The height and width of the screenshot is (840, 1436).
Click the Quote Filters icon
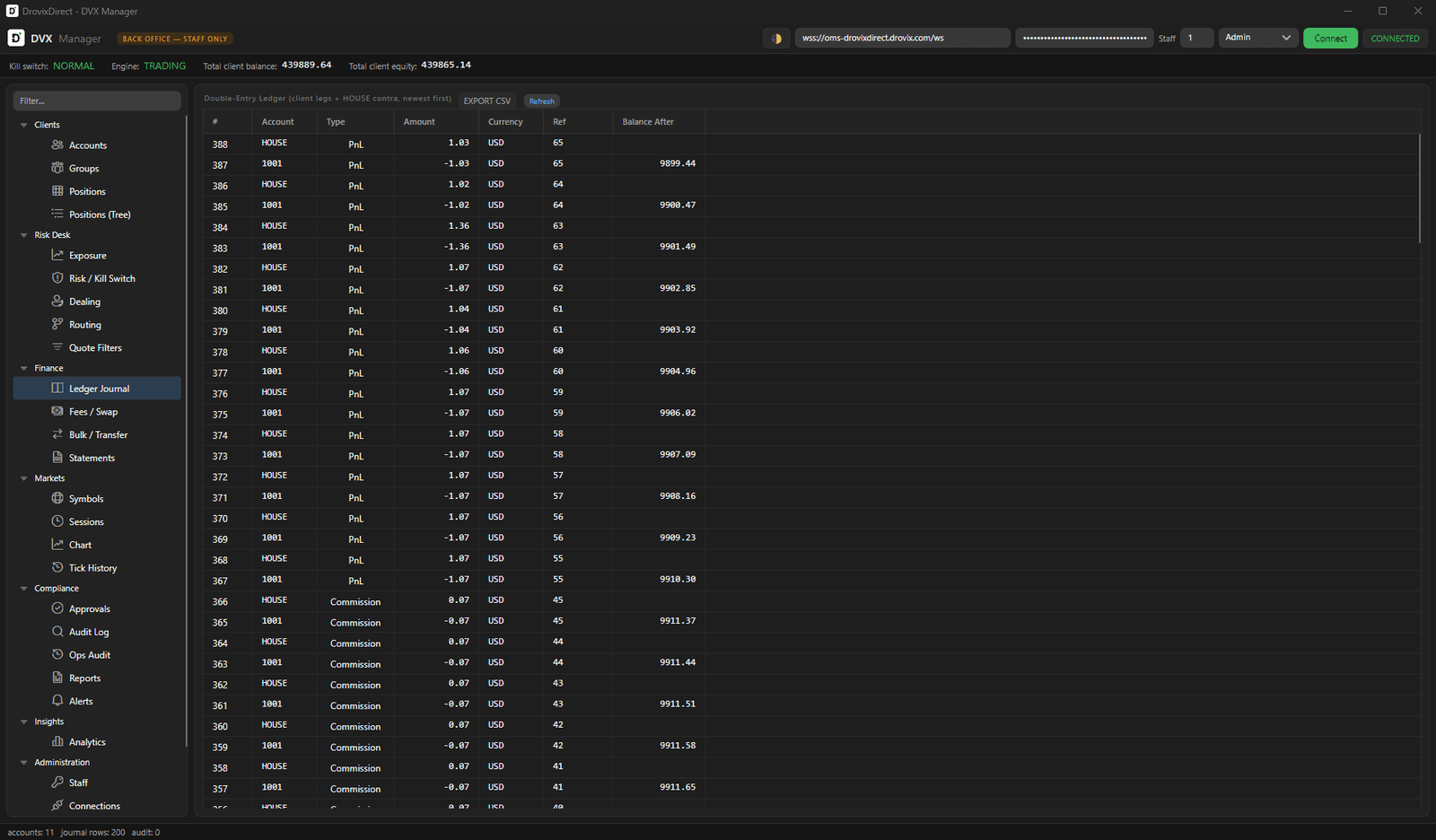(x=57, y=347)
